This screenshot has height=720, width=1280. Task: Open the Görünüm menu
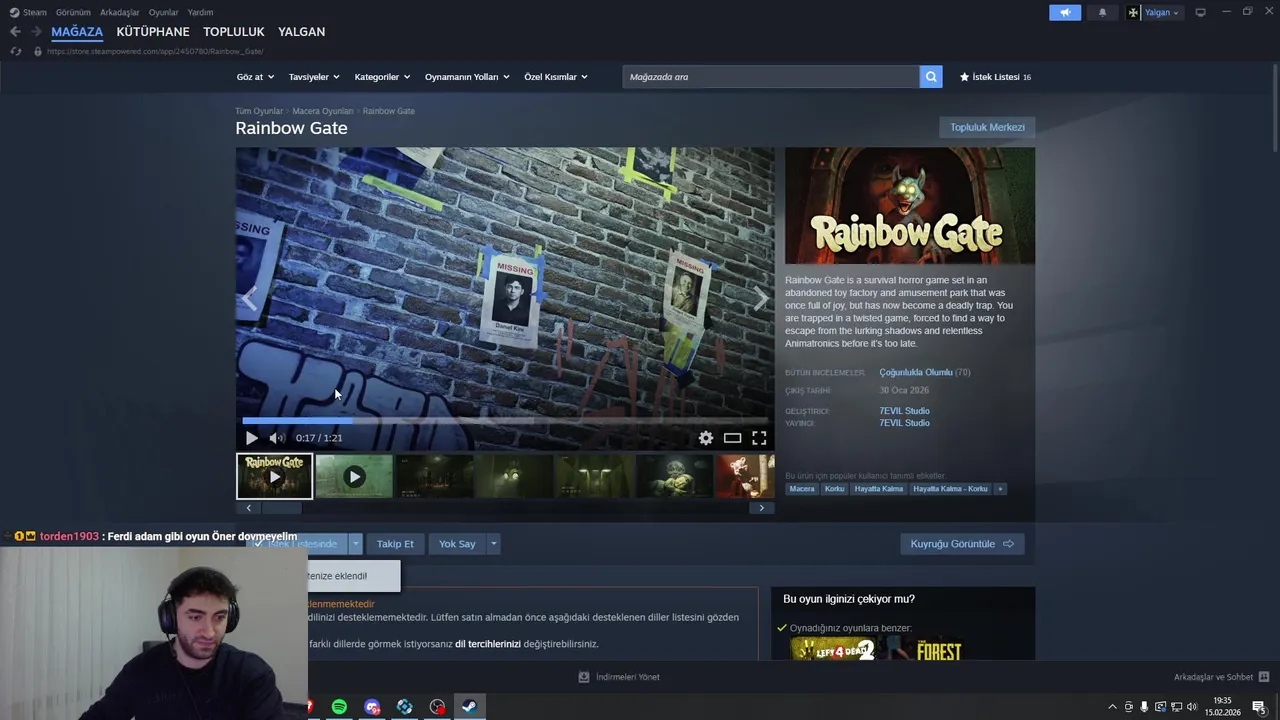point(73,12)
